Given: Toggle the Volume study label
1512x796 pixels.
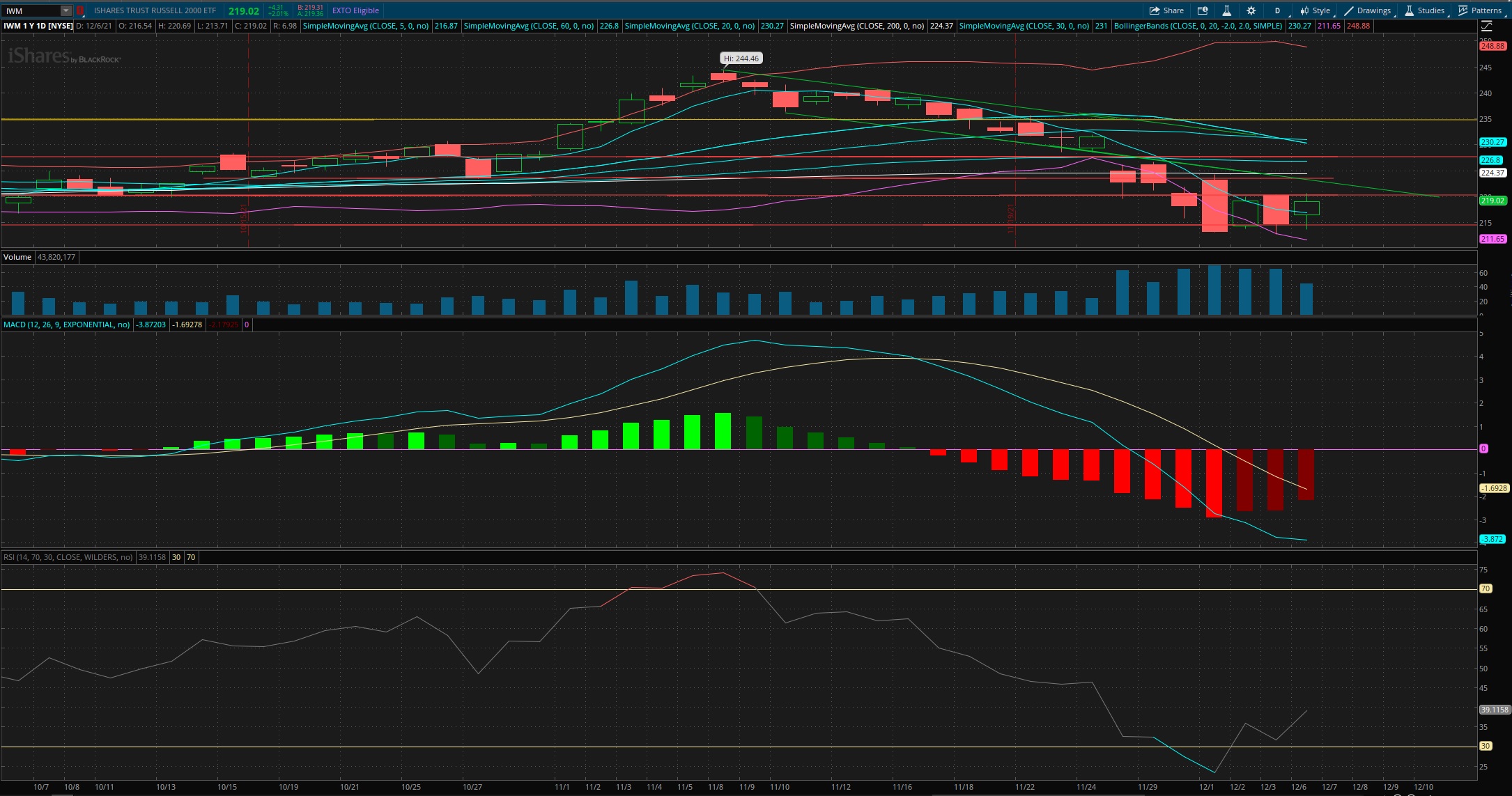Looking at the screenshot, I should coord(17,257).
